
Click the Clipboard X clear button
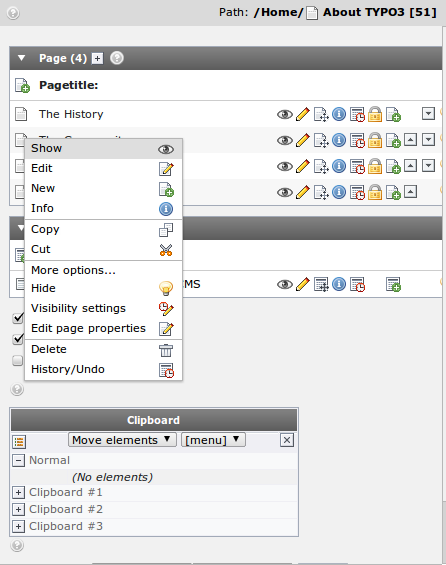(x=287, y=440)
